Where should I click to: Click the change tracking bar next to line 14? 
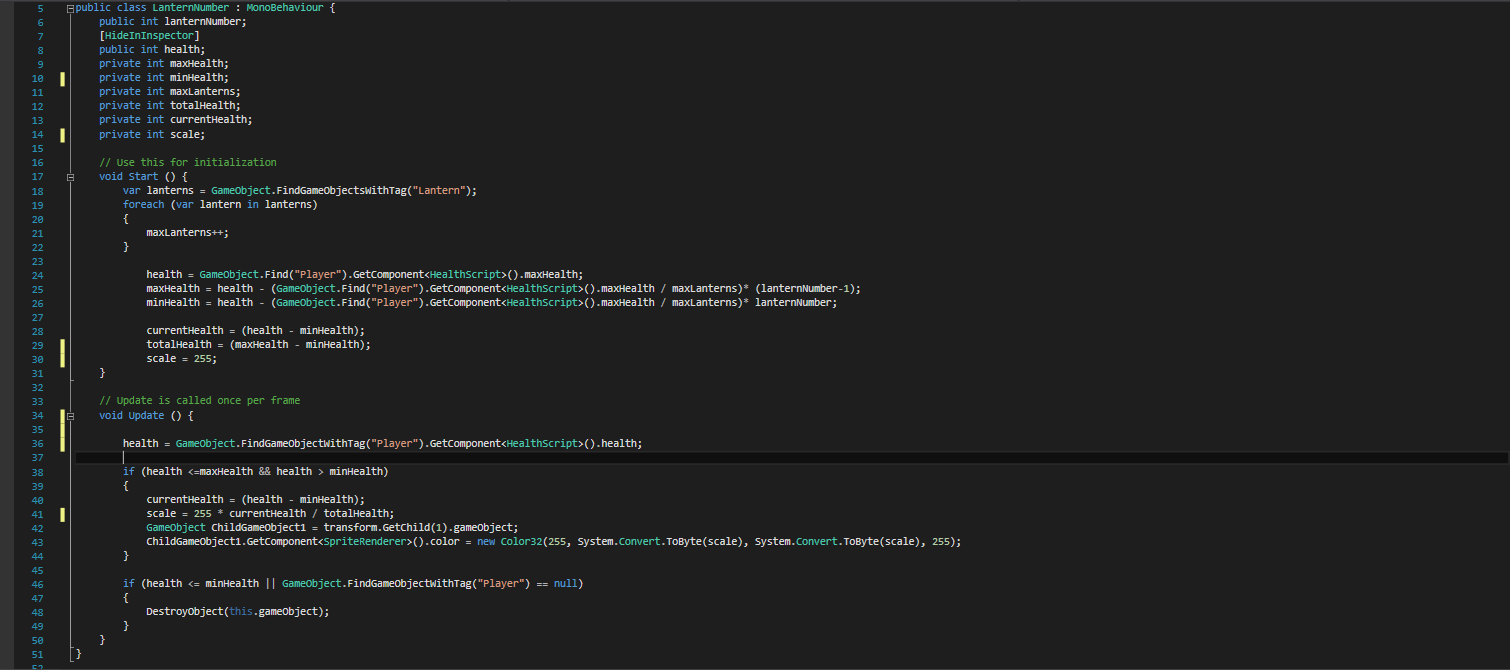point(62,133)
